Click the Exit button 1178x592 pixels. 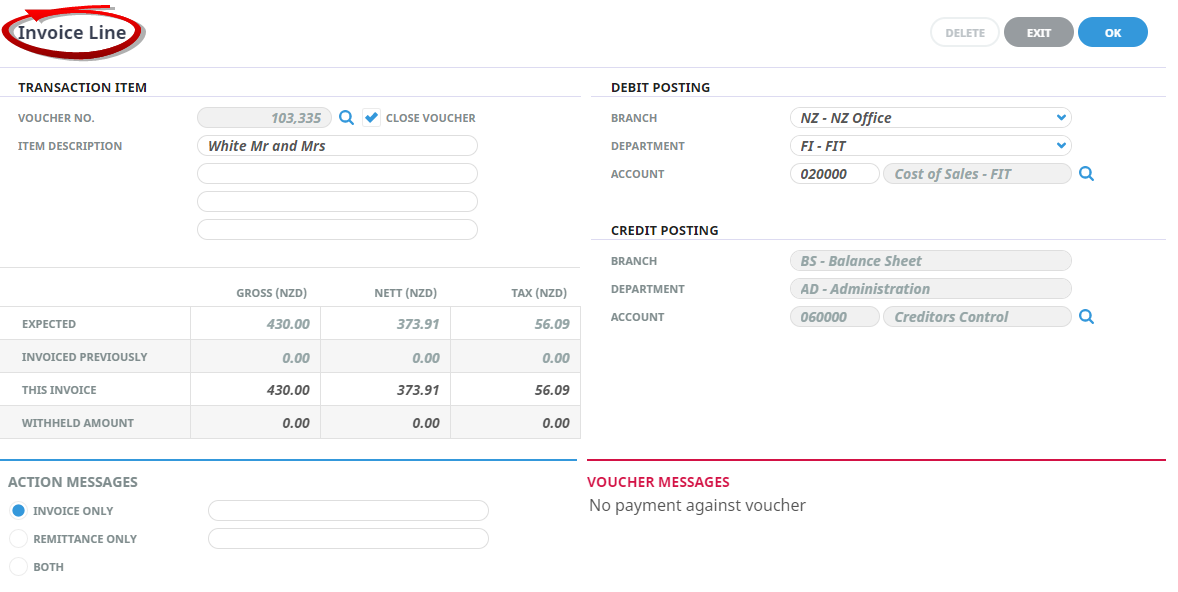point(1038,33)
